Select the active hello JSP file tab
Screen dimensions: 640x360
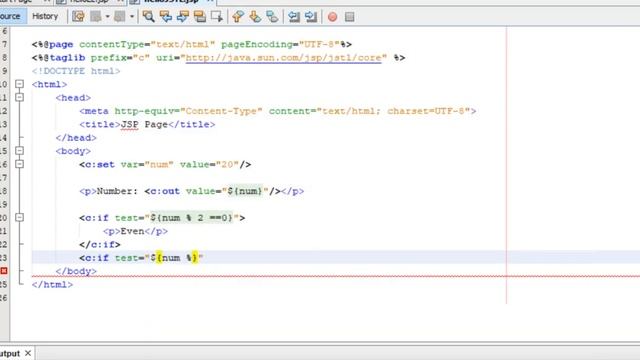(171, 2)
